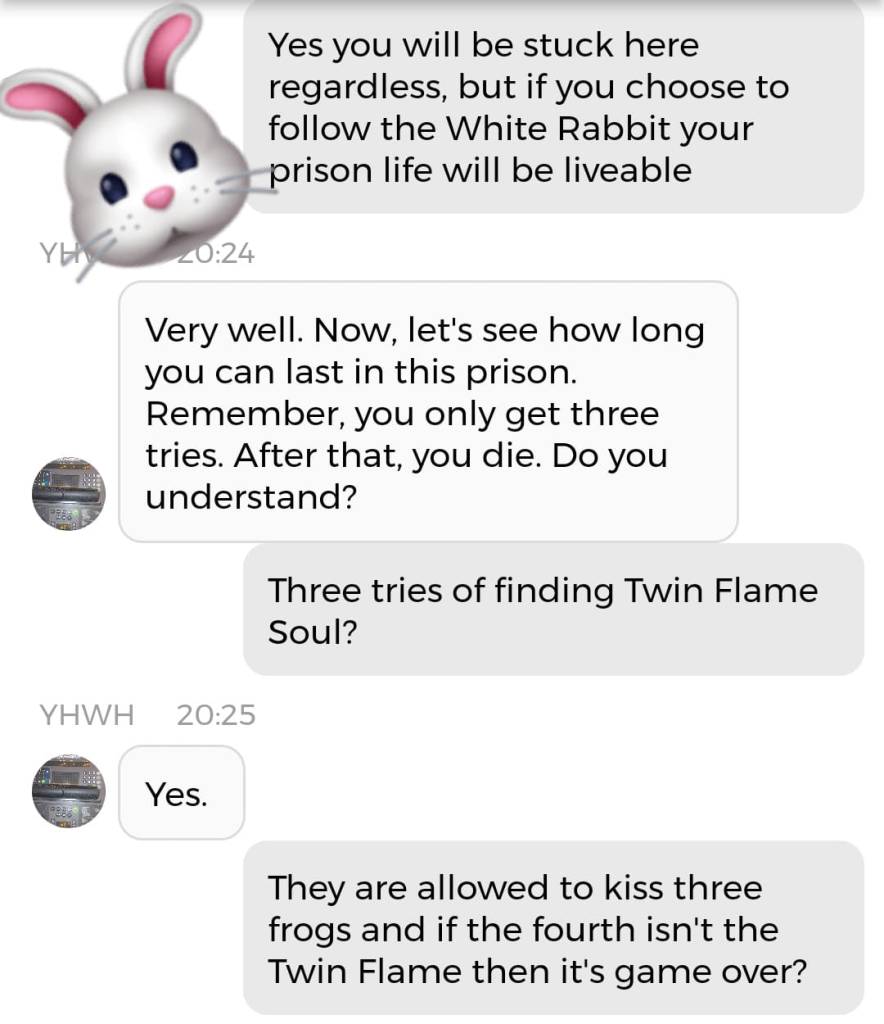The height and width of the screenshot is (1024, 884).
Task: Select the 'kiss three frogs' message bubble
Action: coord(554,928)
